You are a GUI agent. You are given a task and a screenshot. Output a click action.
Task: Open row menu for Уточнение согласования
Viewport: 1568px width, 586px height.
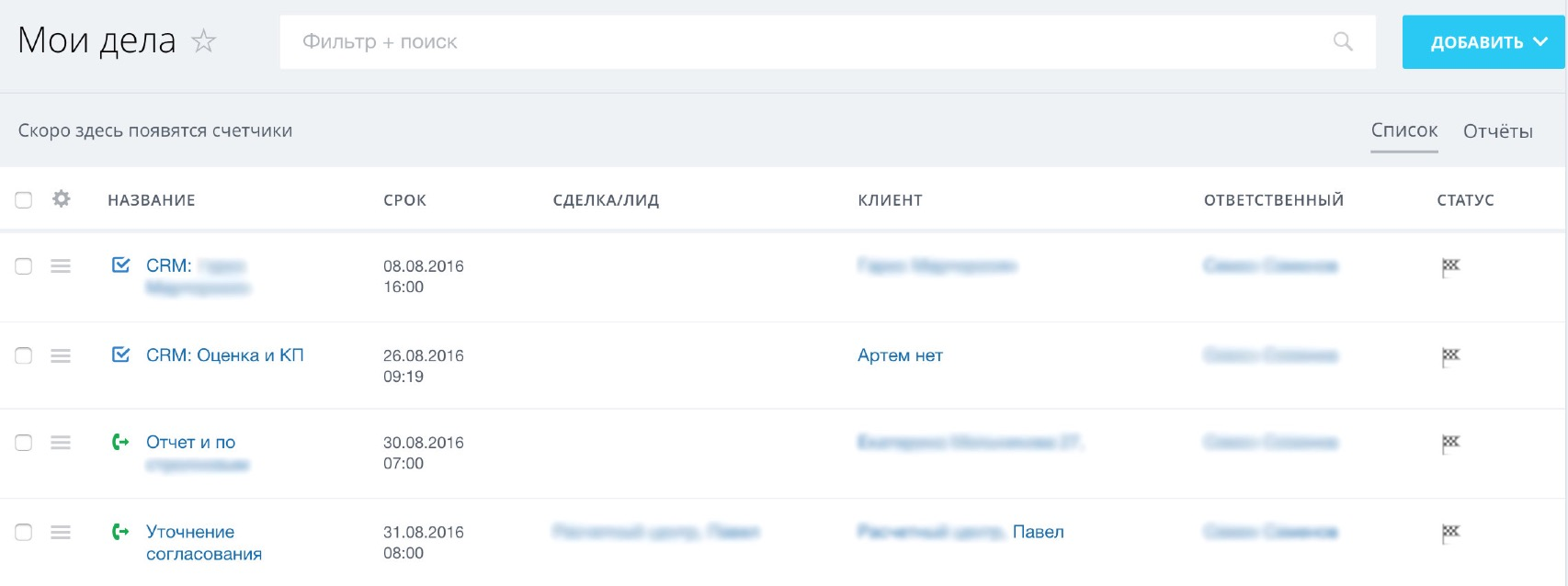pyautogui.click(x=61, y=532)
